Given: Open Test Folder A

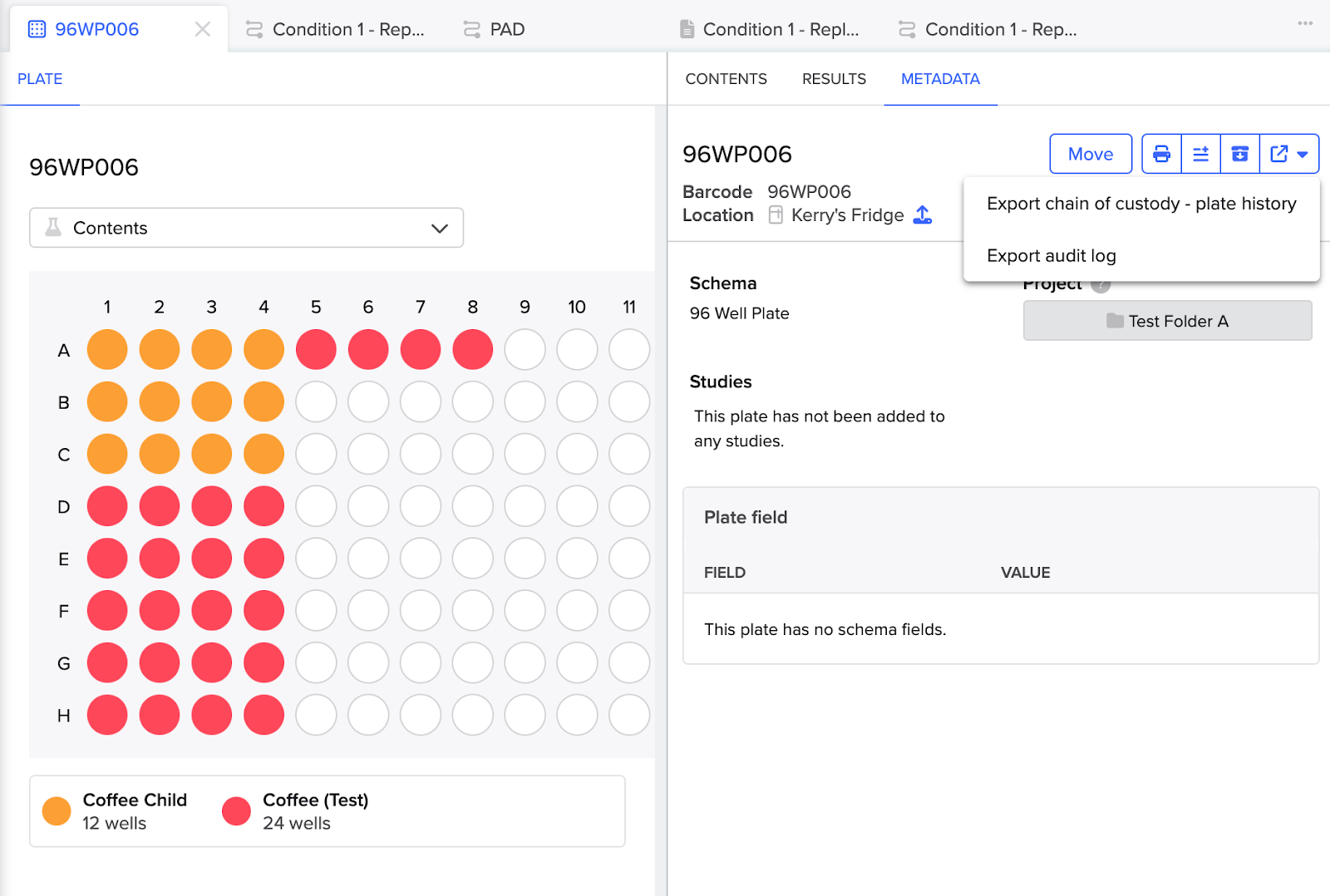Looking at the screenshot, I should (1167, 321).
